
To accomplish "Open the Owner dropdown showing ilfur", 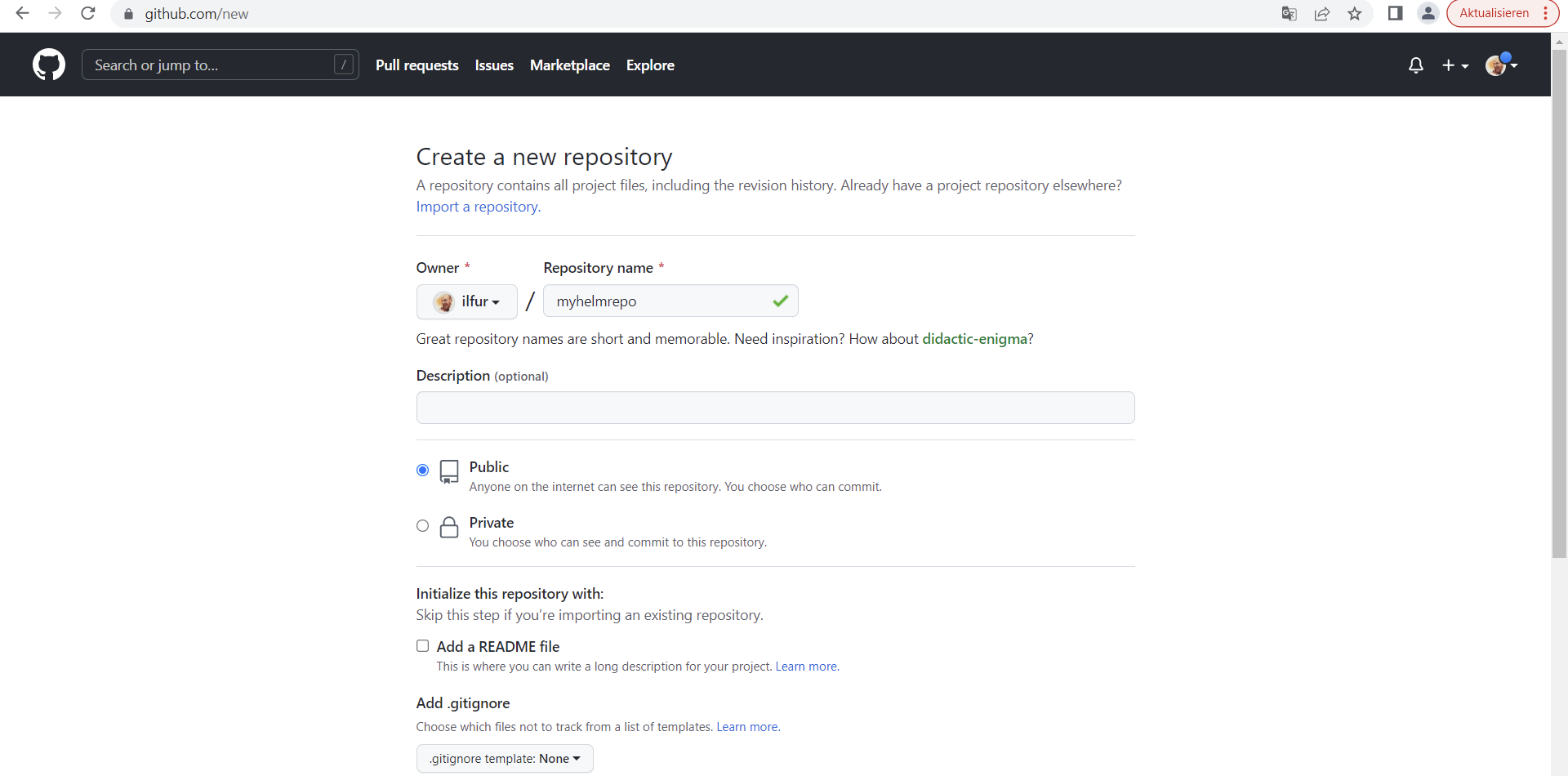I will (466, 301).
